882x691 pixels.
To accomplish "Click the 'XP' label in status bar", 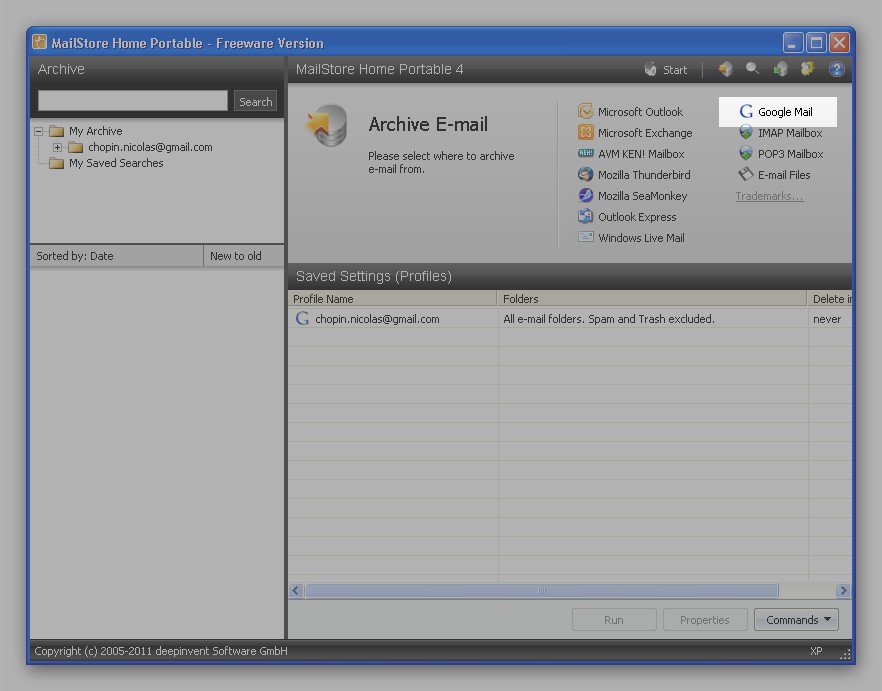I will [x=816, y=651].
